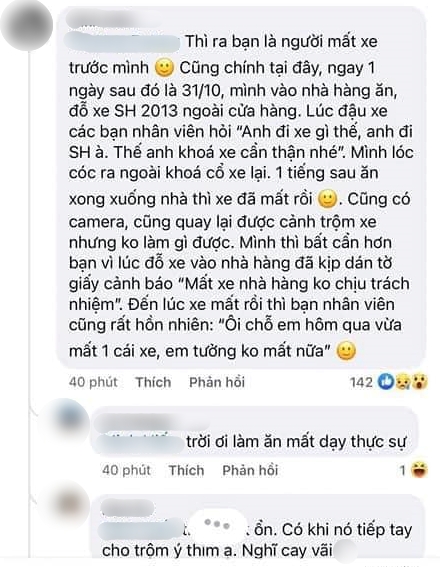Click the wow reaction emoji on main comment

coord(419,382)
